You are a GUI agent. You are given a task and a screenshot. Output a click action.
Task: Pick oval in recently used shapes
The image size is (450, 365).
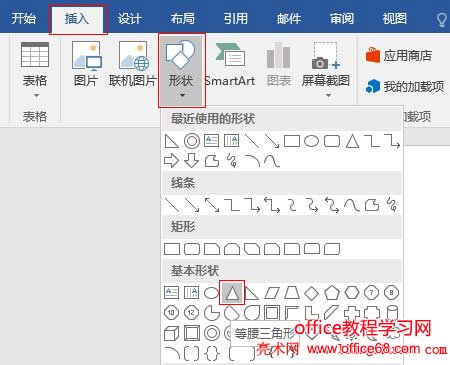click(x=312, y=141)
